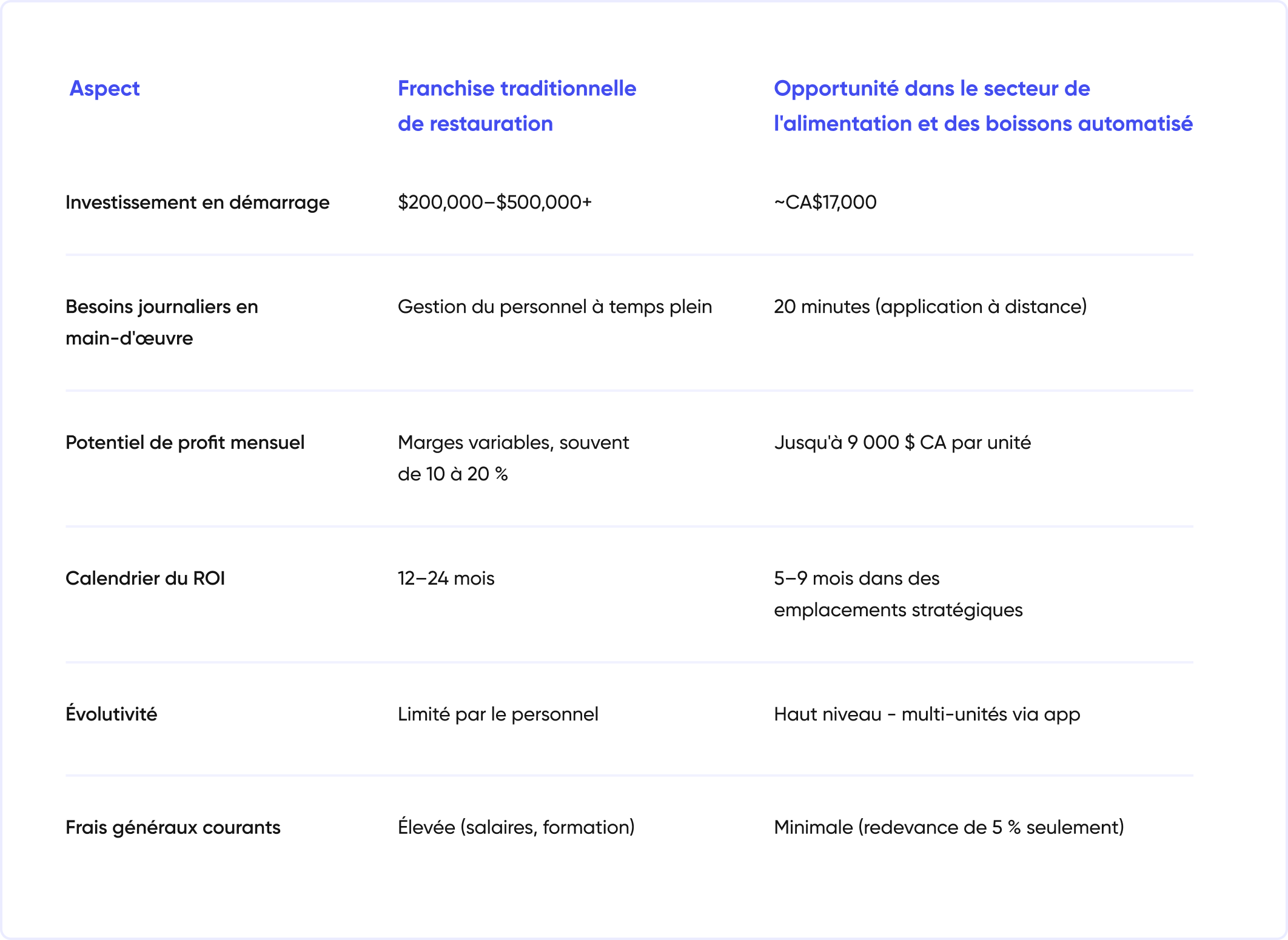Click the Besoins journaliers en main-d'œuvre label
Image resolution: width=1288 pixels, height=940 pixels.
click(161, 322)
